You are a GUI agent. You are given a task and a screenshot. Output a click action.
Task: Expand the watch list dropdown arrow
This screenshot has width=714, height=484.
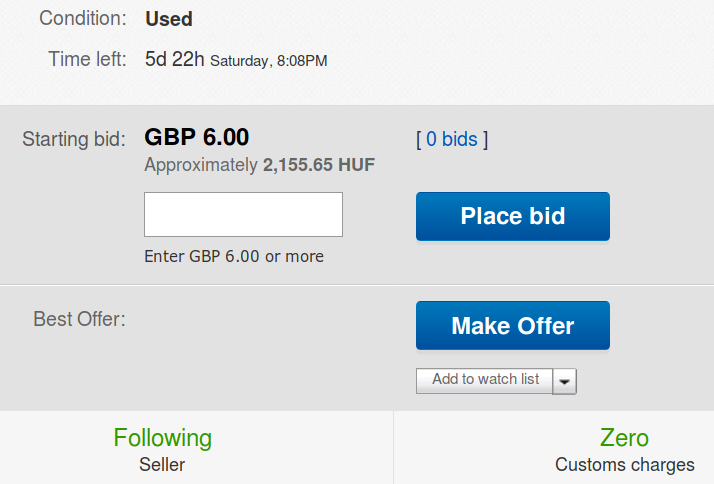tap(565, 381)
